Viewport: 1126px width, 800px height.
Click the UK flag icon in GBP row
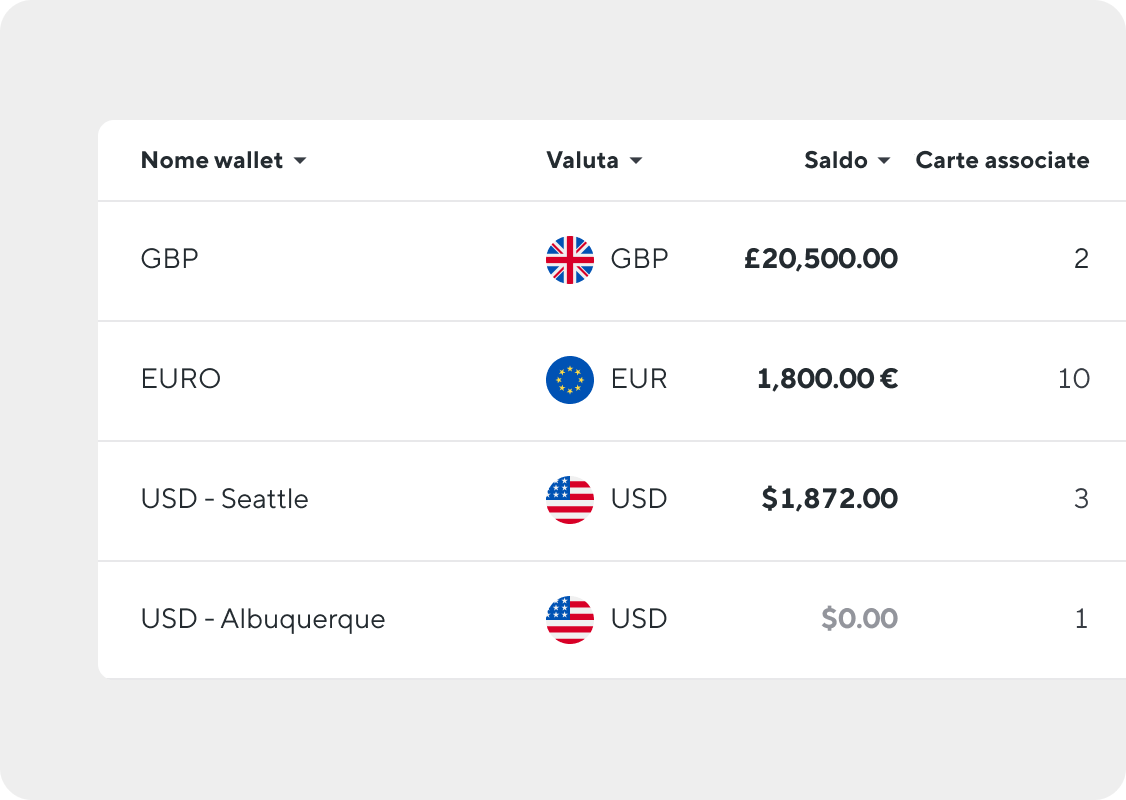pos(569,260)
